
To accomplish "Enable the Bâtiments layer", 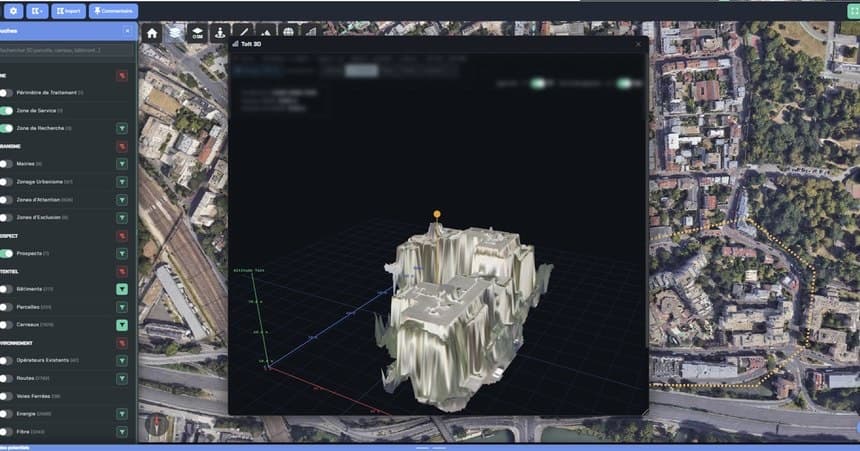I will (x=6, y=289).
